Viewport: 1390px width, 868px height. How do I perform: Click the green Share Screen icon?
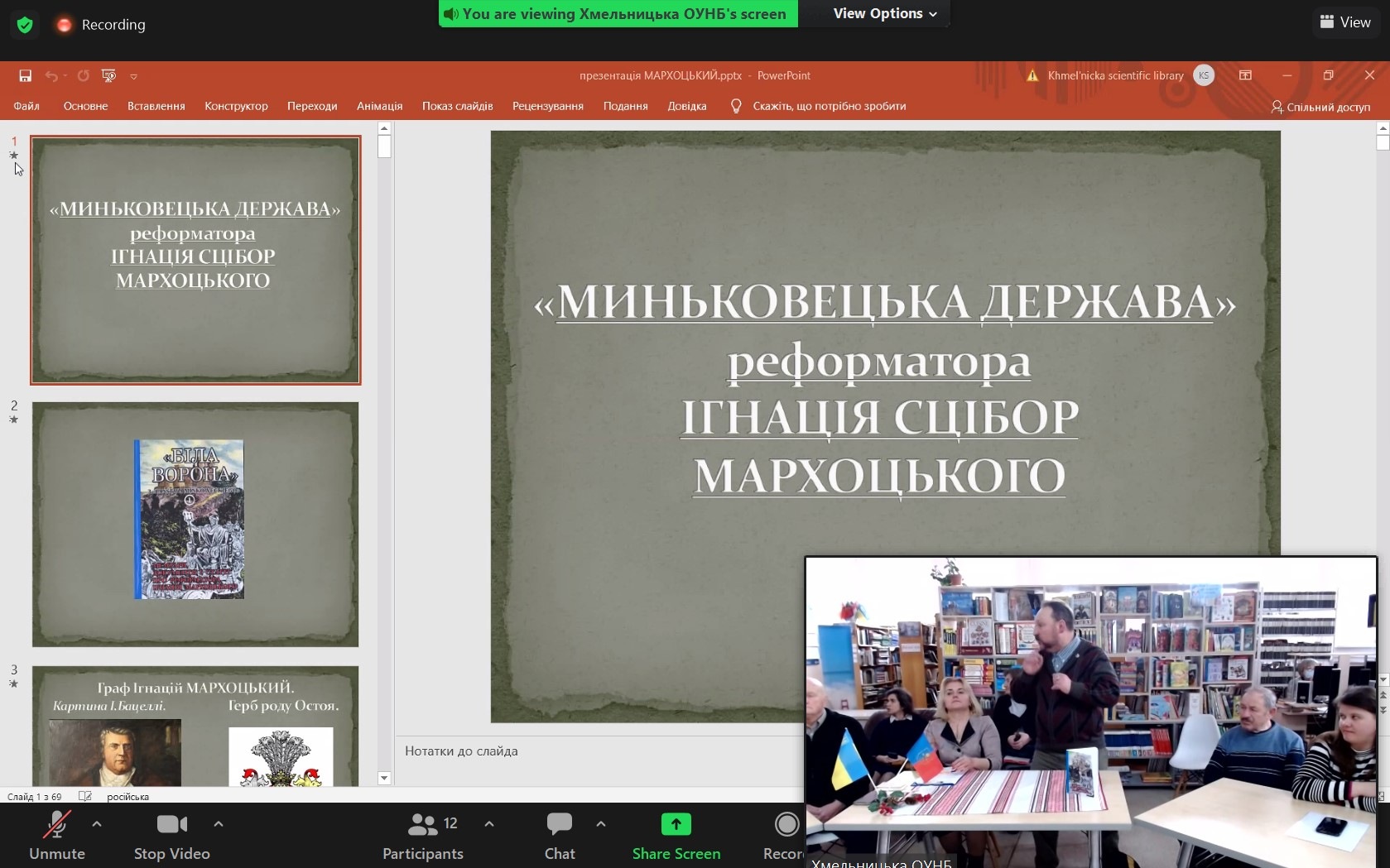676,824
